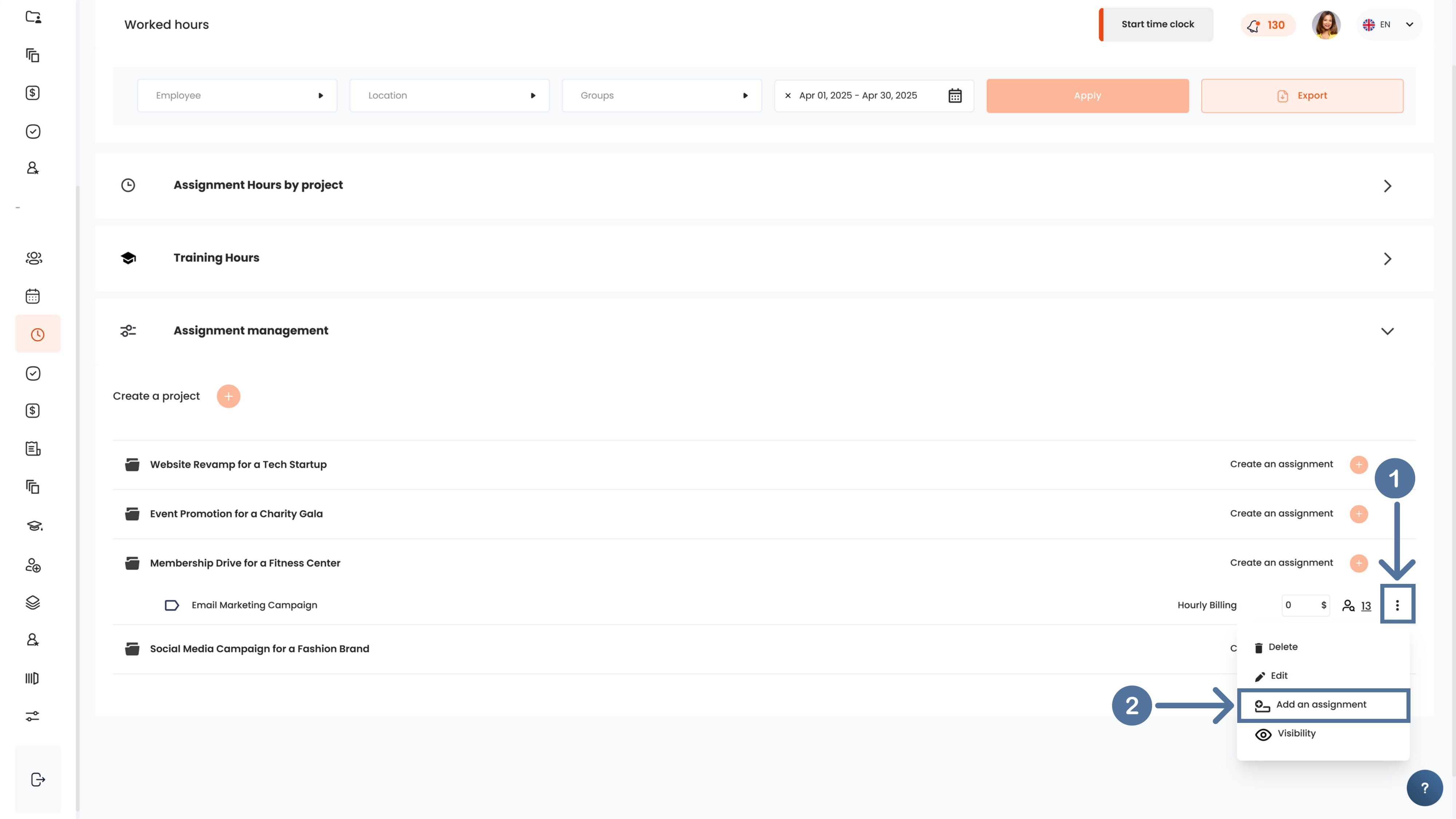1456x819 pixels.
Task: Open the Location filter dropdown
Action: pyautogui.click(x=449, y=95)
